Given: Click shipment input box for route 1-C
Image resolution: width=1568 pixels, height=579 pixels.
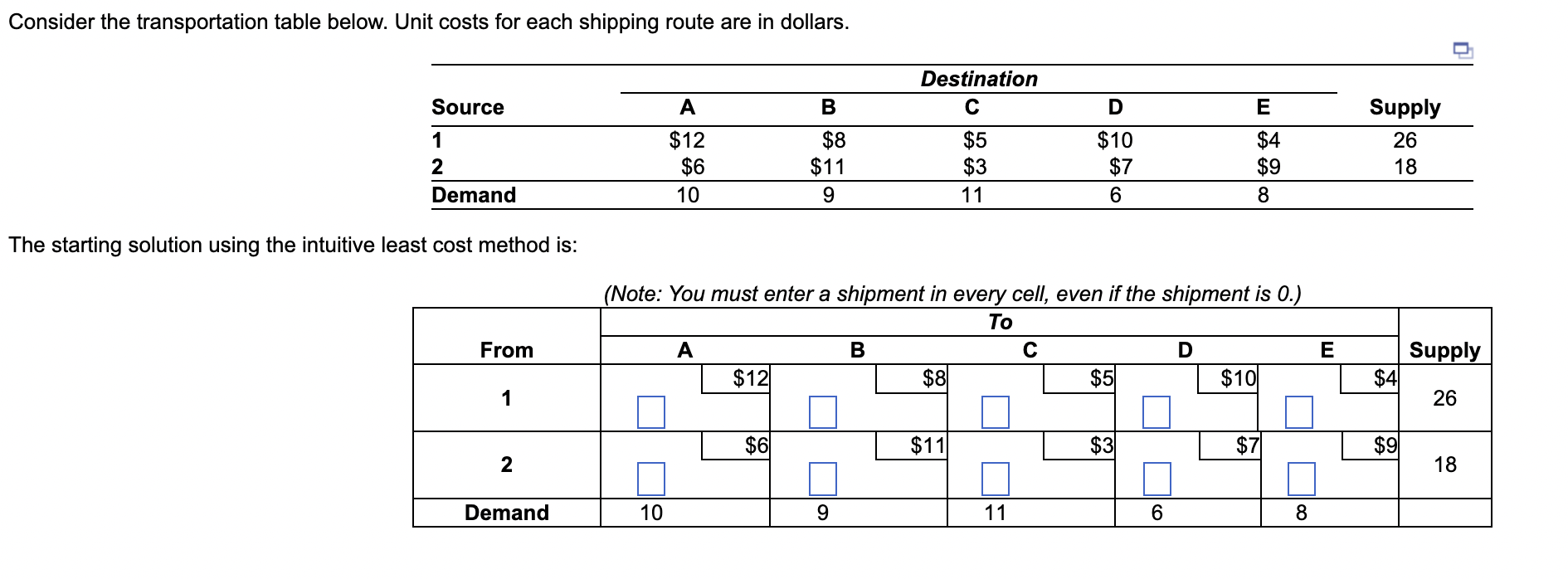Looking at the screenshot, I should tap(993, 411).
